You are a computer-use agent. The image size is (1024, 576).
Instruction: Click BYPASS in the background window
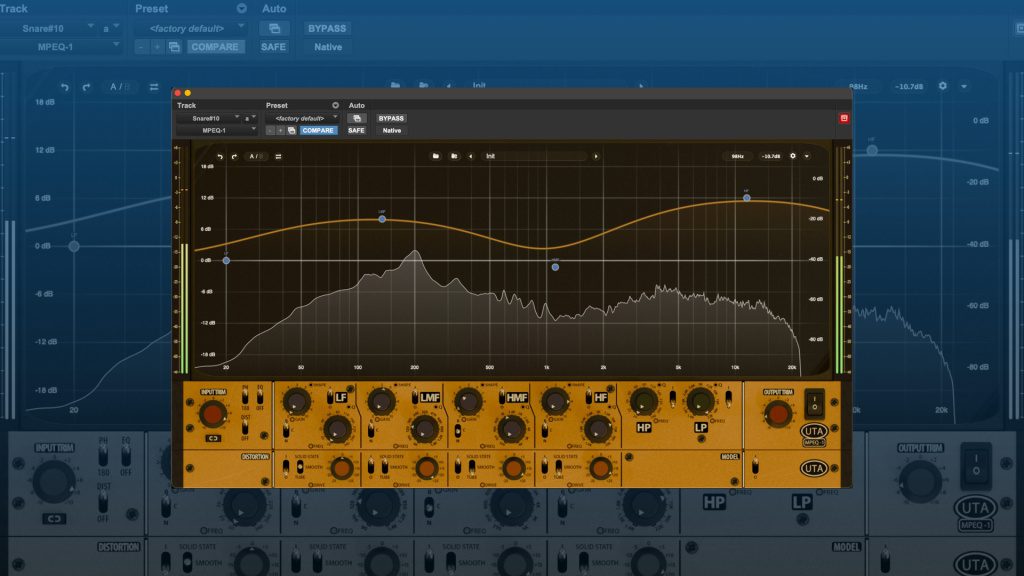[x=327, y=28]
